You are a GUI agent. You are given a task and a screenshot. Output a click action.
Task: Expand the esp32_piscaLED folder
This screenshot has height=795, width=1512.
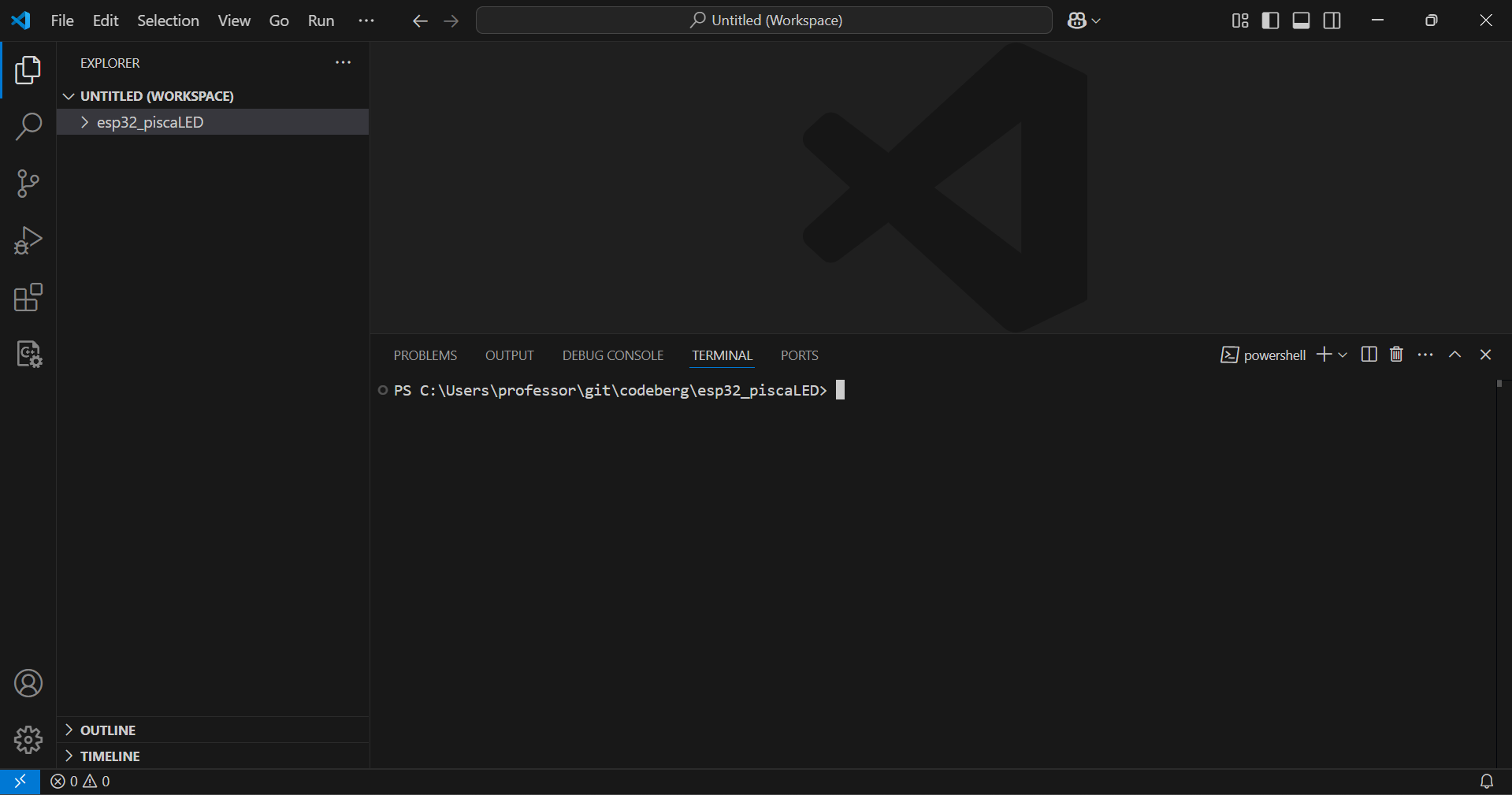point(213,122)
